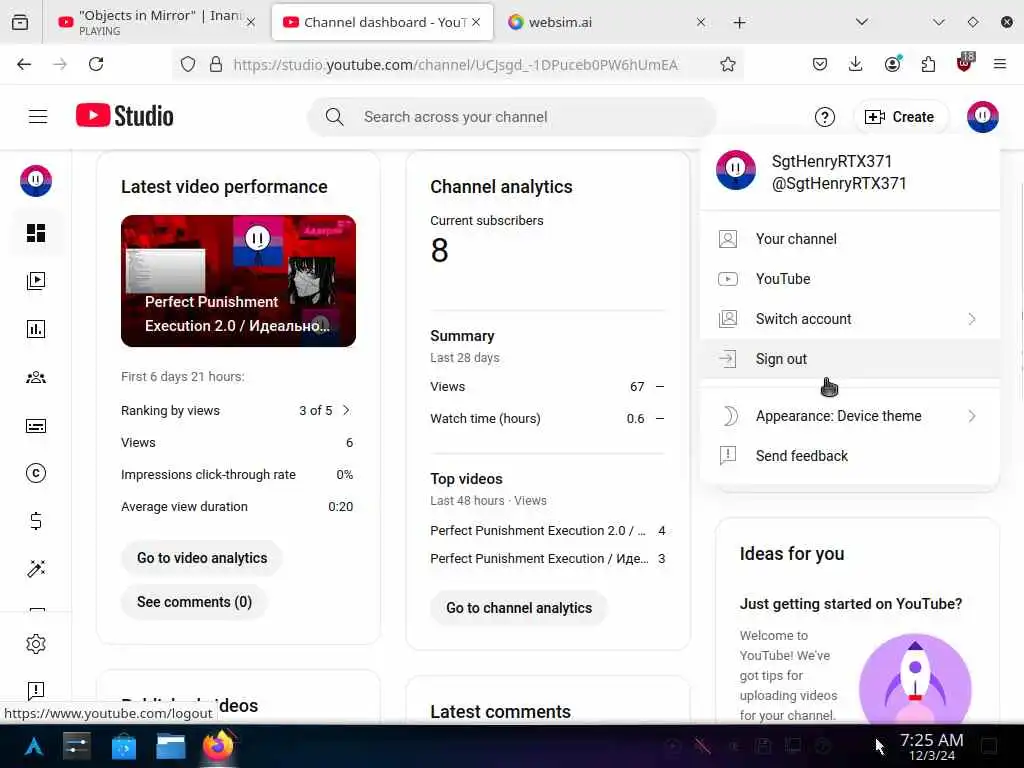Screen dimensions: 1024x768
Task: Select Send feedback menu item
Action: click(x=850, y=456)
